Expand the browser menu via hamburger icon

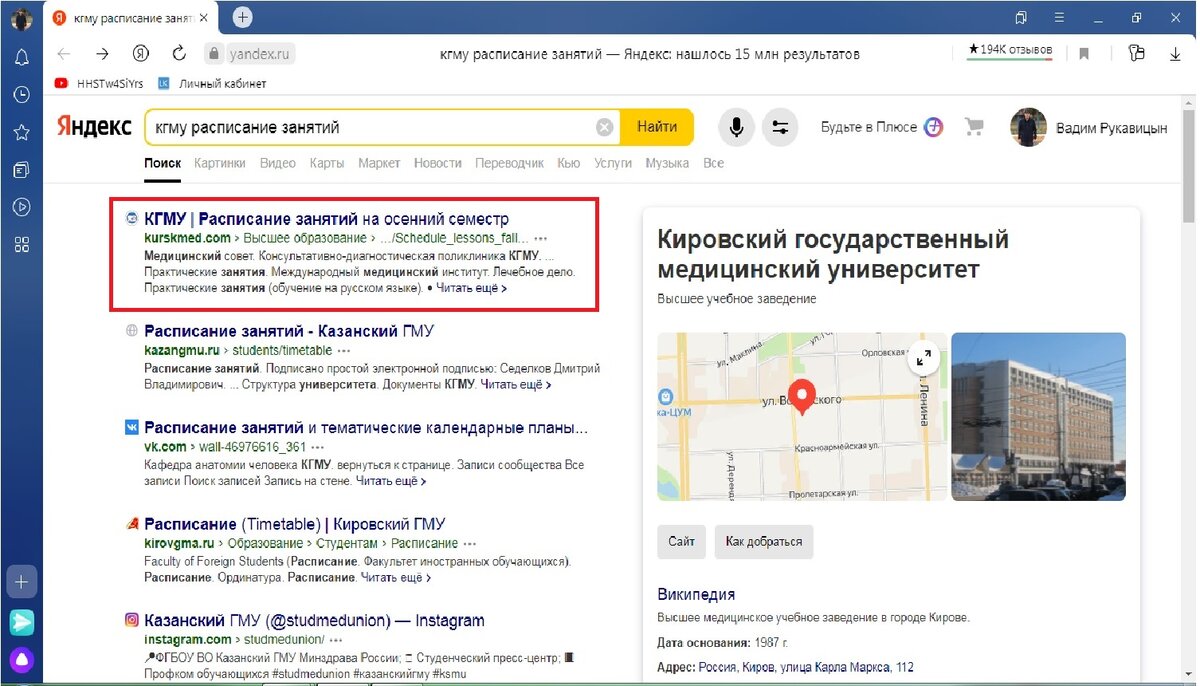[1058, 17]
